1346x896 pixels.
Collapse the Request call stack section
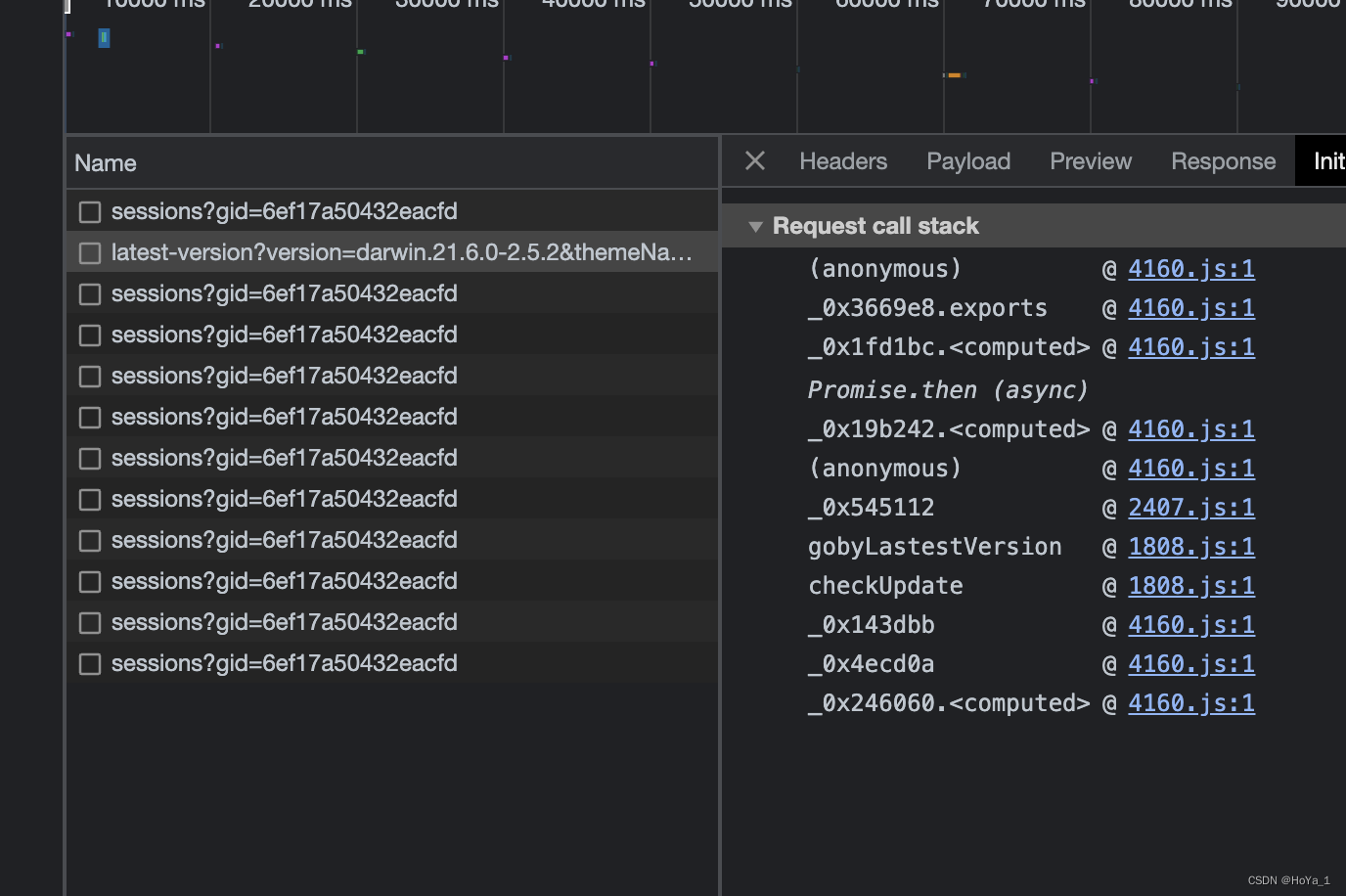755,227
